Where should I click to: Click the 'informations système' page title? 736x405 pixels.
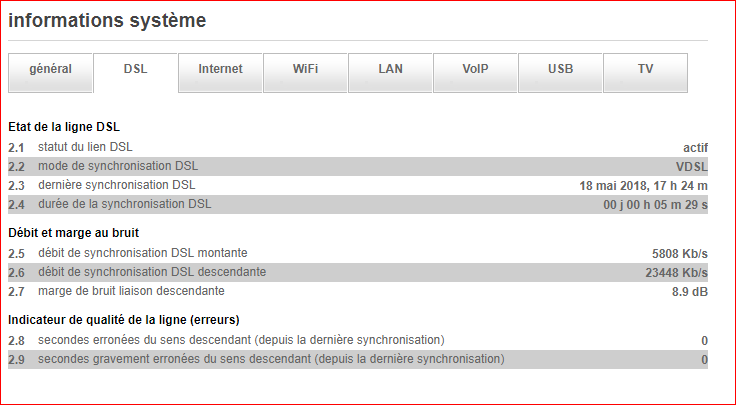[x=108, y=20]
